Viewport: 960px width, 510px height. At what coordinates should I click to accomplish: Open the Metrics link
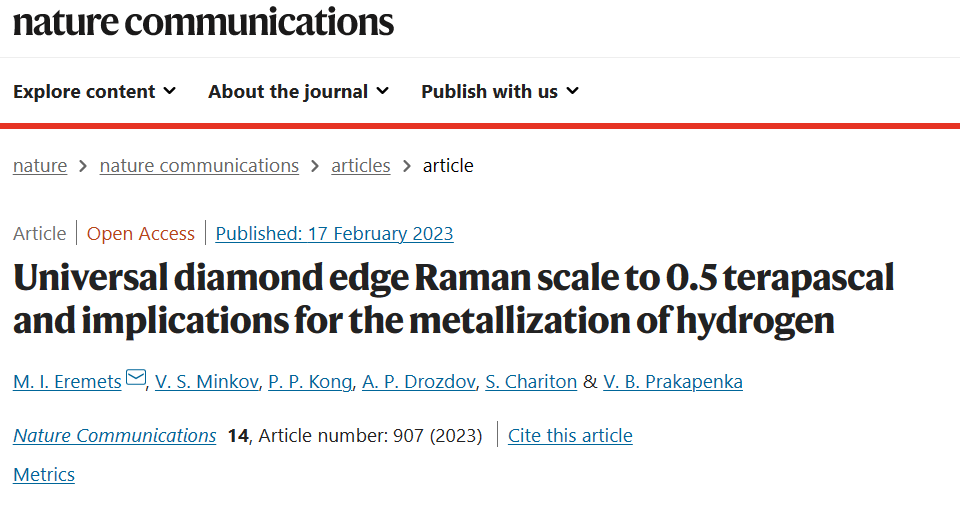[x=44, y=474]
